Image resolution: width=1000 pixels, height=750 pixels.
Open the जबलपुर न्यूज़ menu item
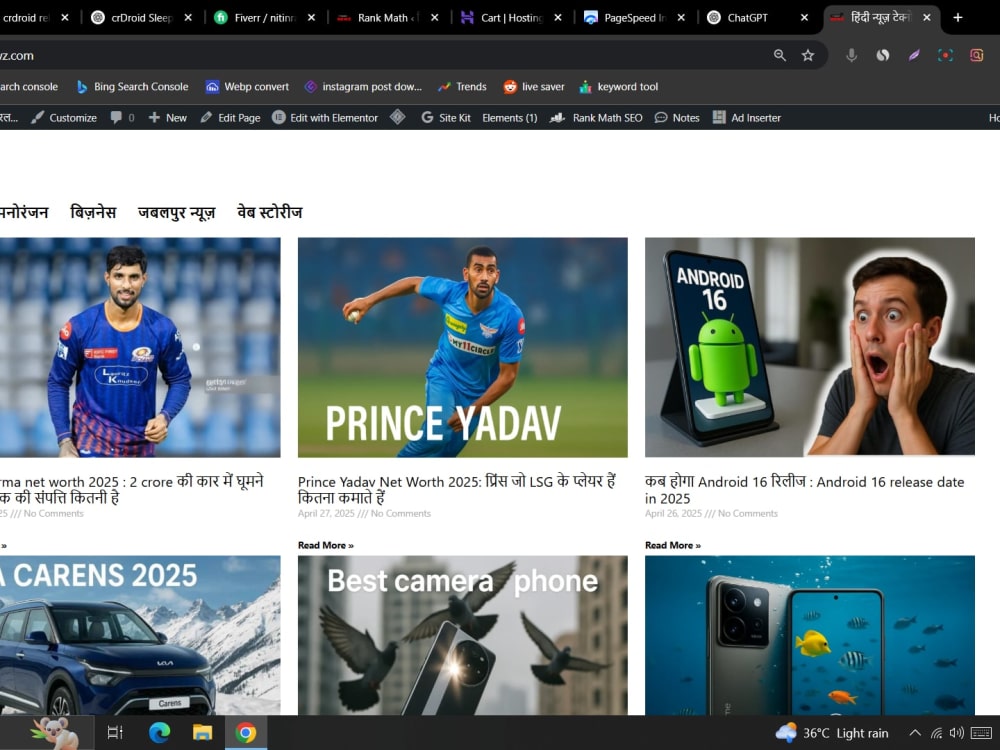(x=177, y=212)
